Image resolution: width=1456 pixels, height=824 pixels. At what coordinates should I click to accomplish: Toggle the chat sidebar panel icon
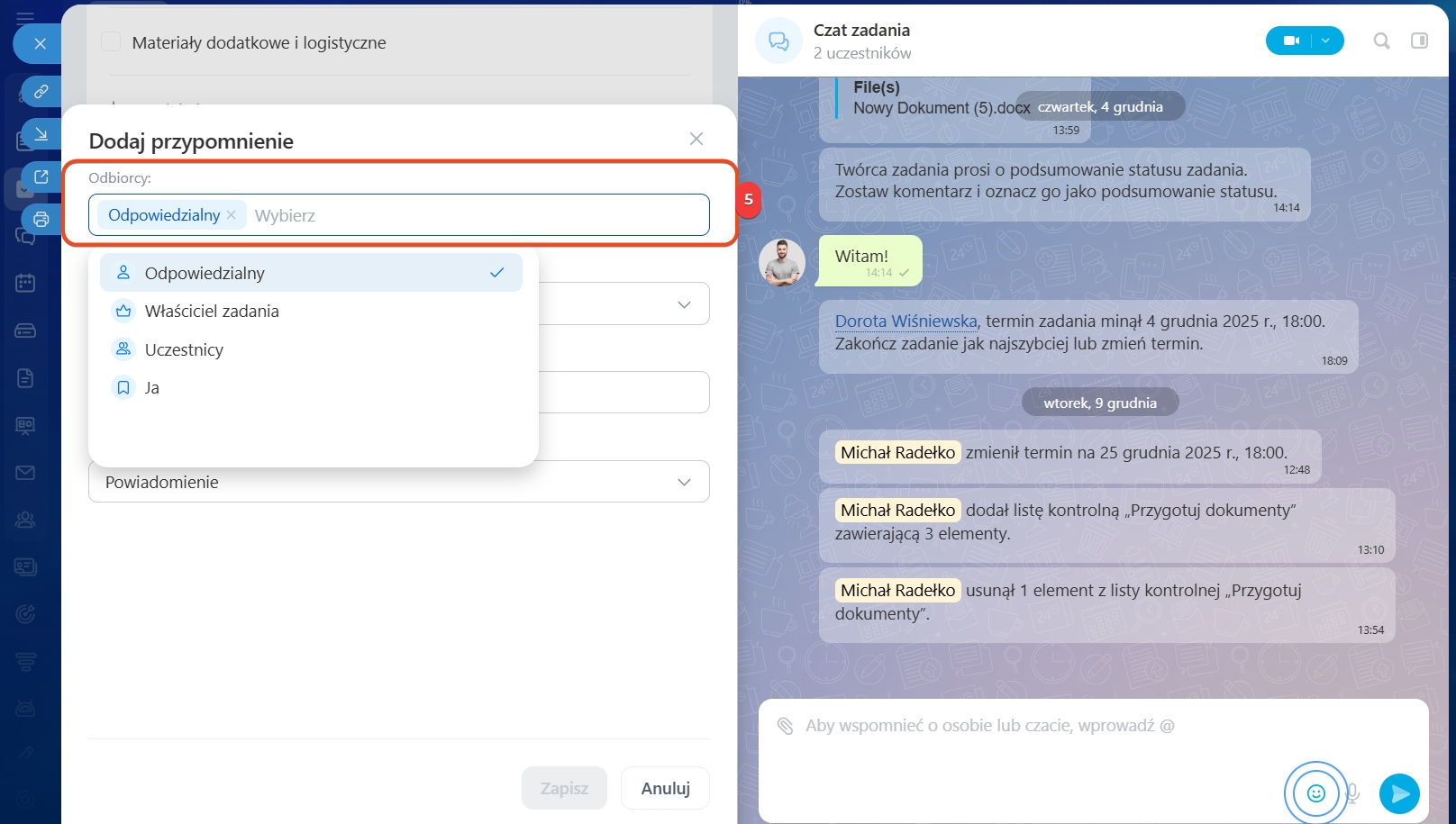pos(1419,41)
